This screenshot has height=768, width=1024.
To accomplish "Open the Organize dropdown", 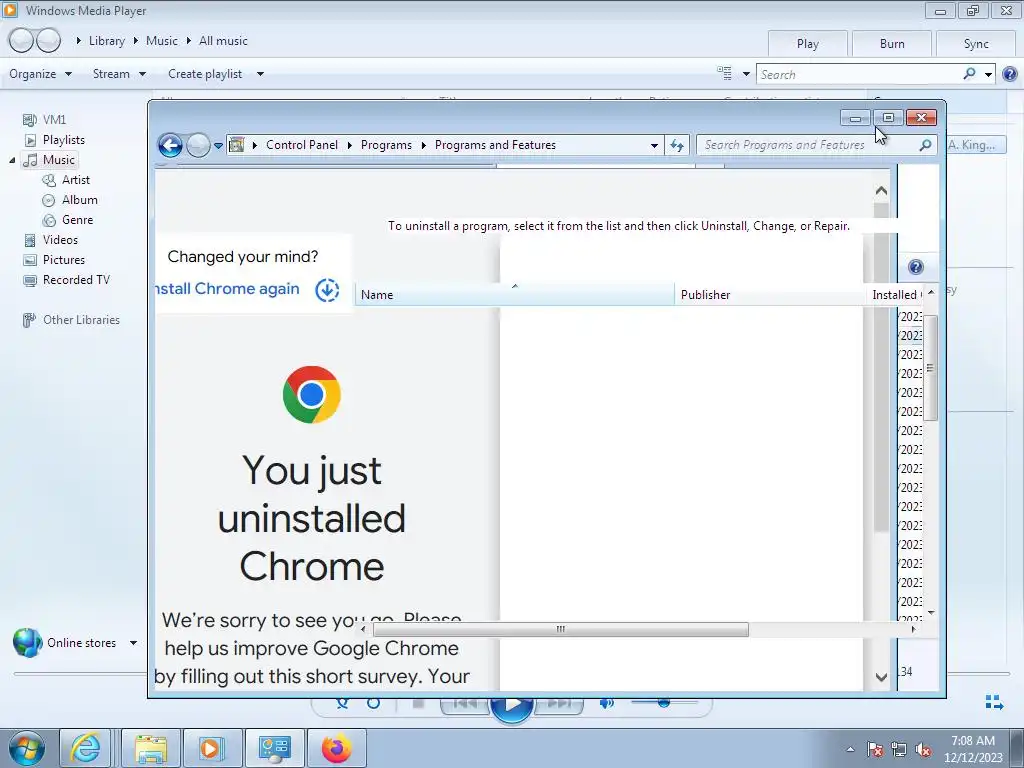I will pyautogui.click(x=40, y=74).
